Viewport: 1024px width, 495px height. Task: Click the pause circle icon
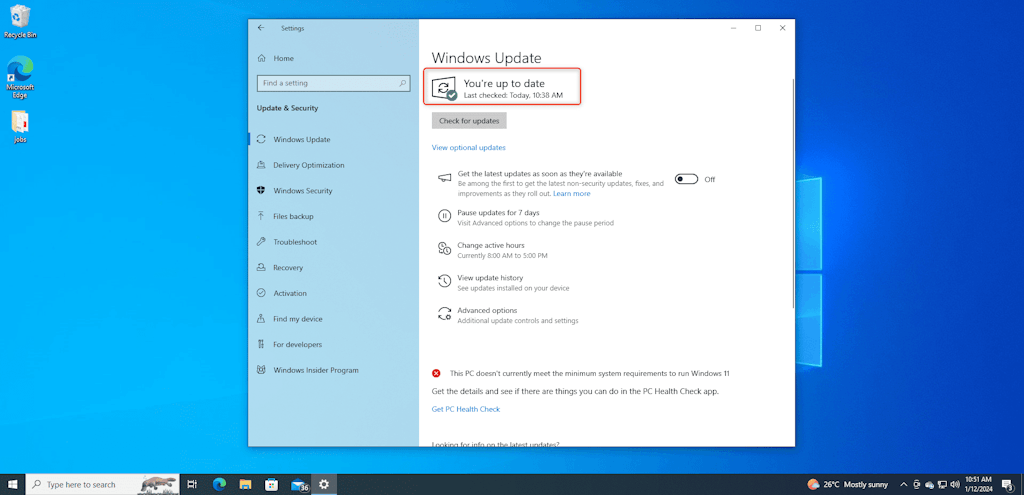(444, 216)
